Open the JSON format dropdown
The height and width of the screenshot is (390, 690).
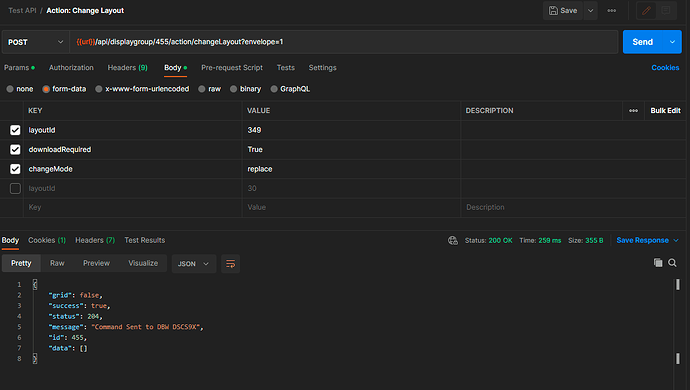click(193, 264)
